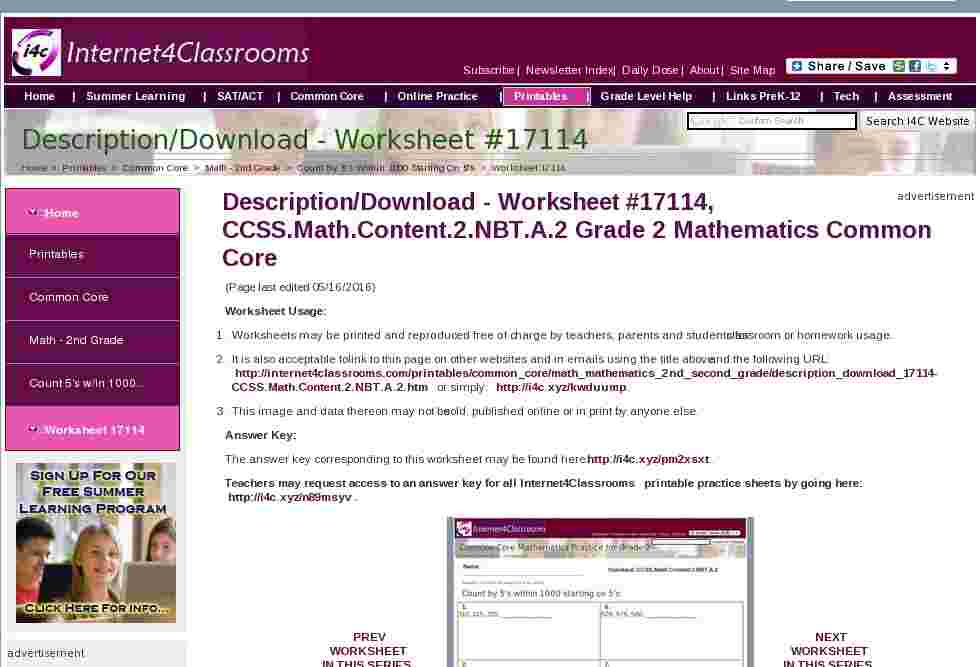Image resolution: width=980 pixels, height=667 pixels.
Task: Focus the Google Custom Search field
Action: pyautogui.click(x=771, y=121)
